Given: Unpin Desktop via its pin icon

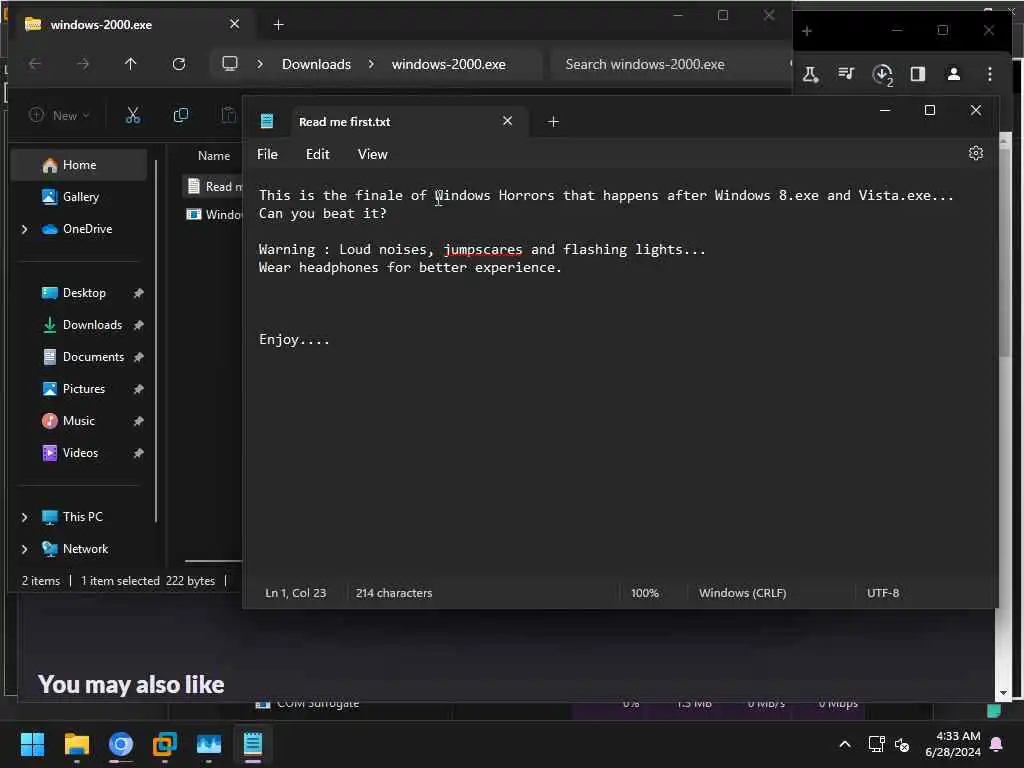Looking at the screenshot, I should point(138,293).
